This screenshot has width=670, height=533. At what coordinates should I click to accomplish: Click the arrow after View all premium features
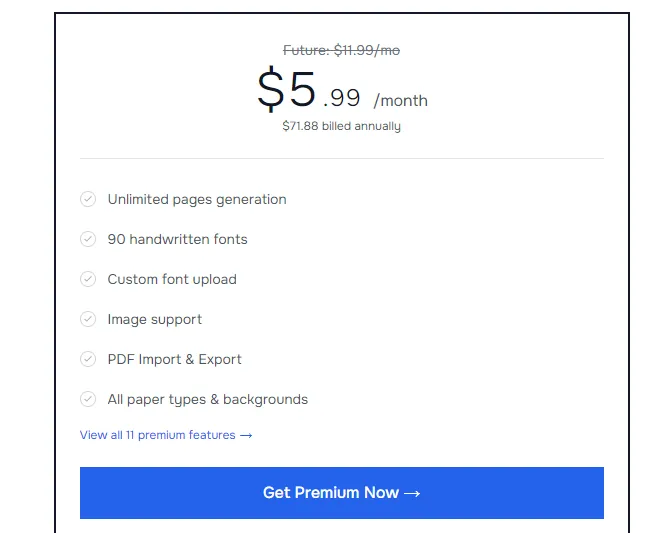tap(246, 435)
